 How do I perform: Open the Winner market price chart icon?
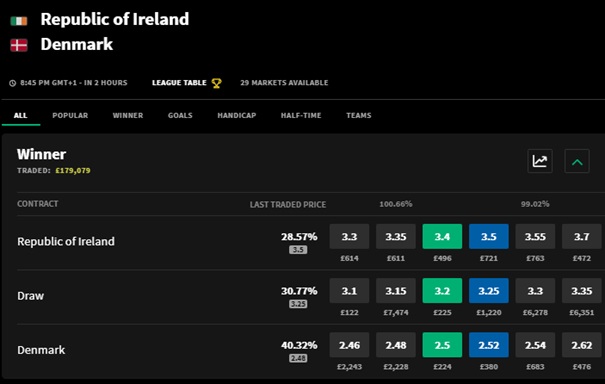tap(540, 161)
